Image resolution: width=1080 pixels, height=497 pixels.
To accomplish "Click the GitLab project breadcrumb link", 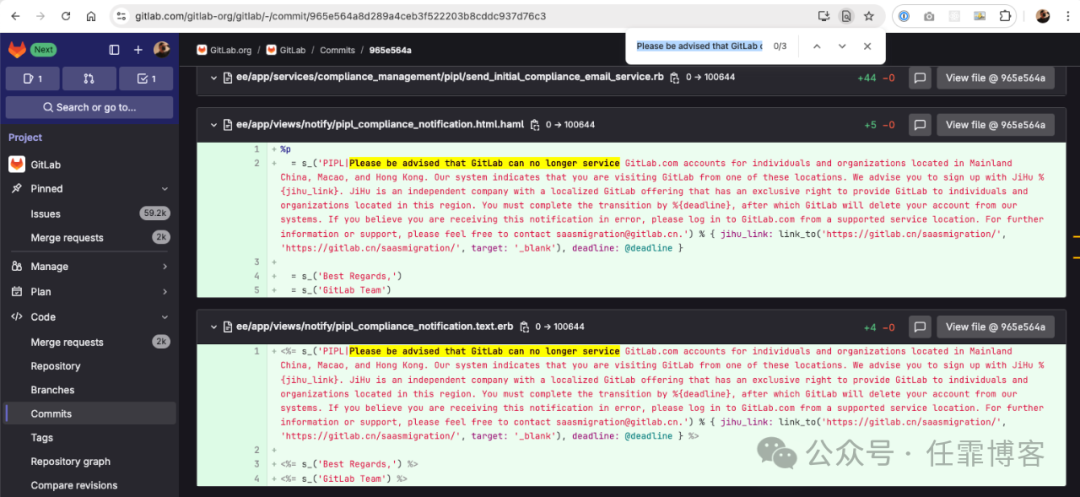I will (286, 50).
